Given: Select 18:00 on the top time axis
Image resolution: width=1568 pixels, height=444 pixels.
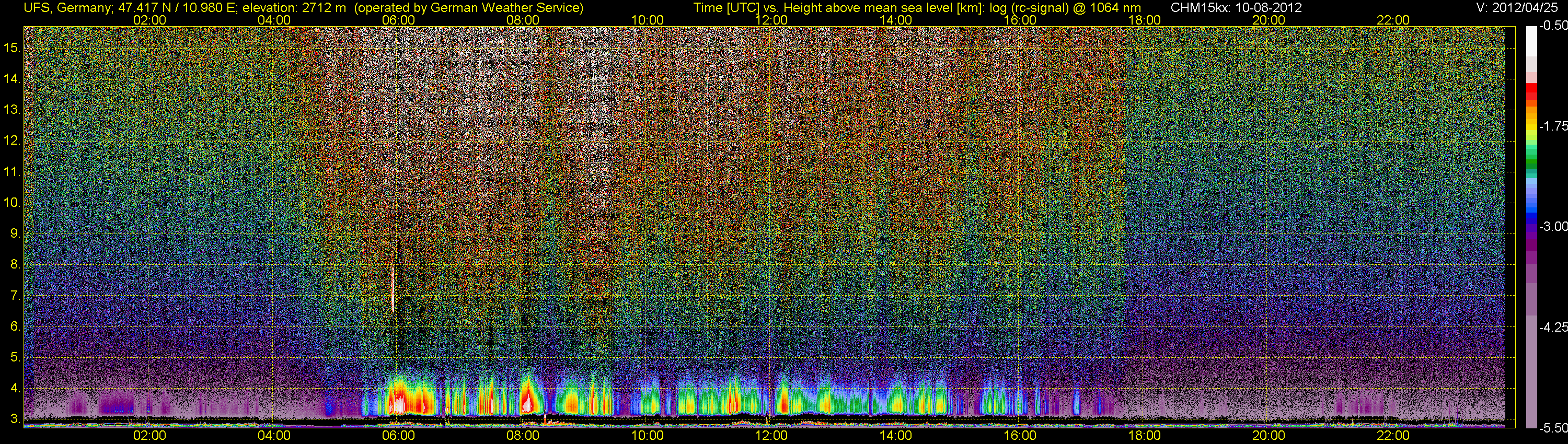Looking at the screenshot, I should pos(1144,20).
